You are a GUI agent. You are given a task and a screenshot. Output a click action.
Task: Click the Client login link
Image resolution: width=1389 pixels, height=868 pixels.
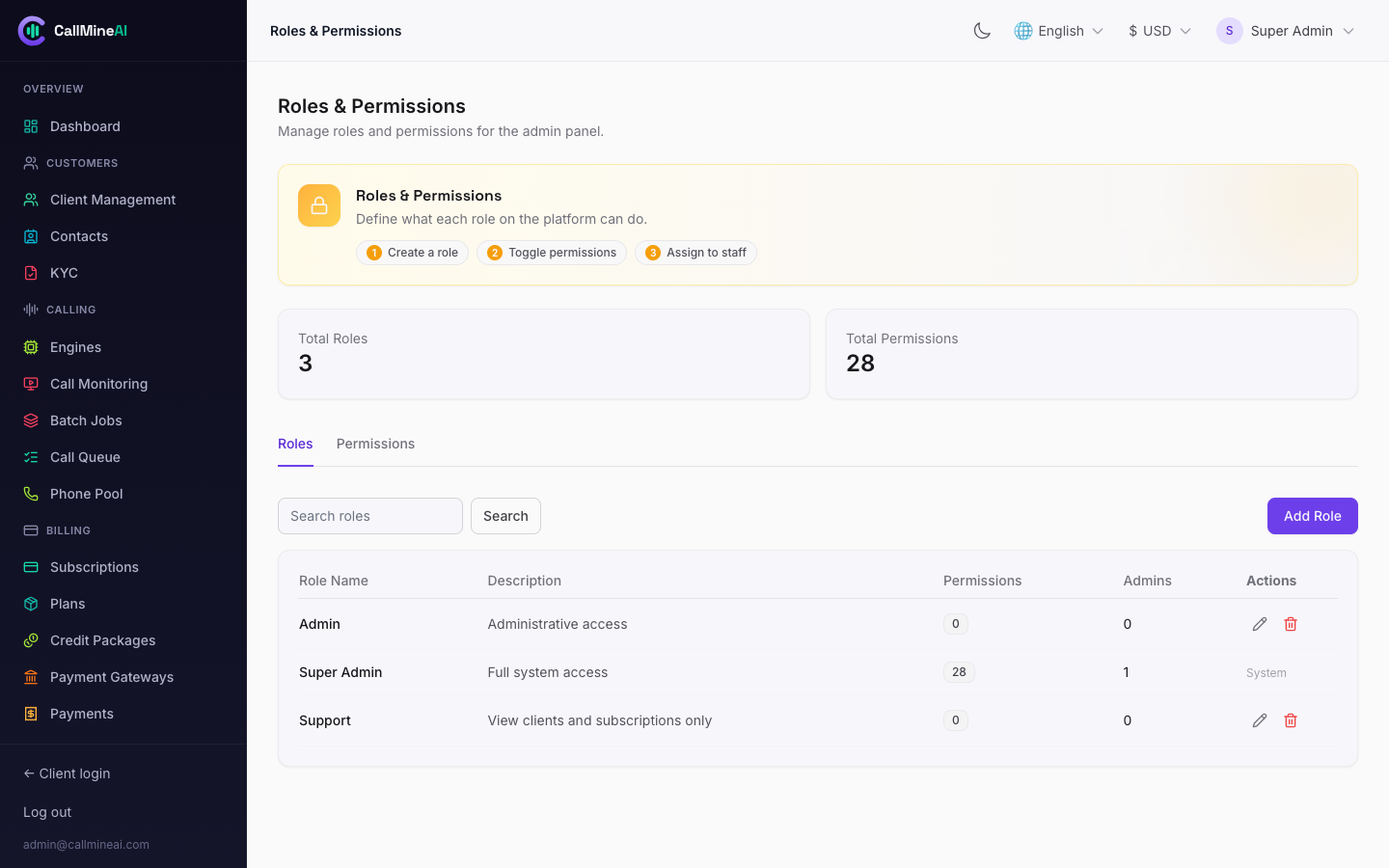pyautogui.click(x=67, y=773)
